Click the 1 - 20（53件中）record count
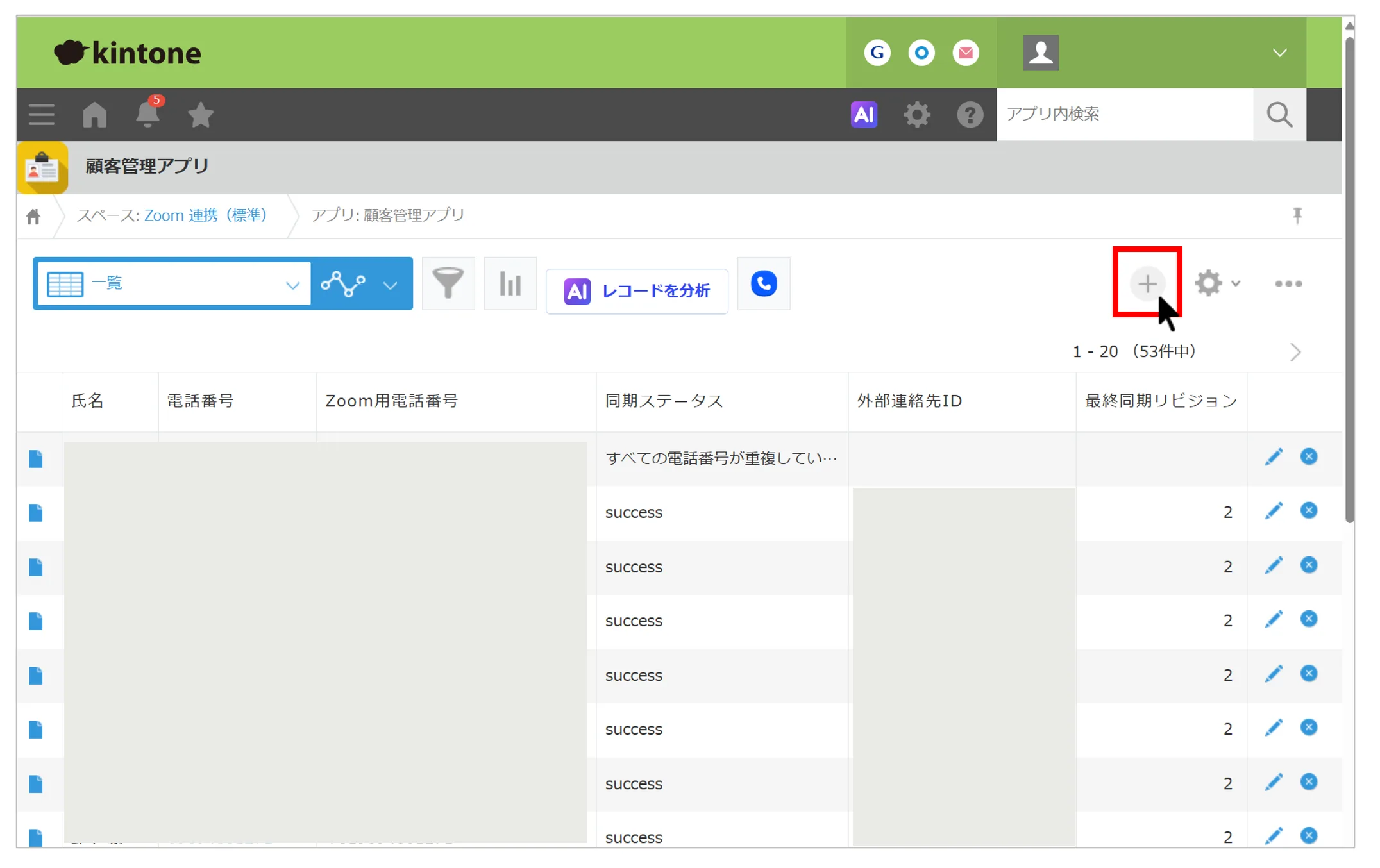Viewport: 1380px width, 868px height. 1134,352
